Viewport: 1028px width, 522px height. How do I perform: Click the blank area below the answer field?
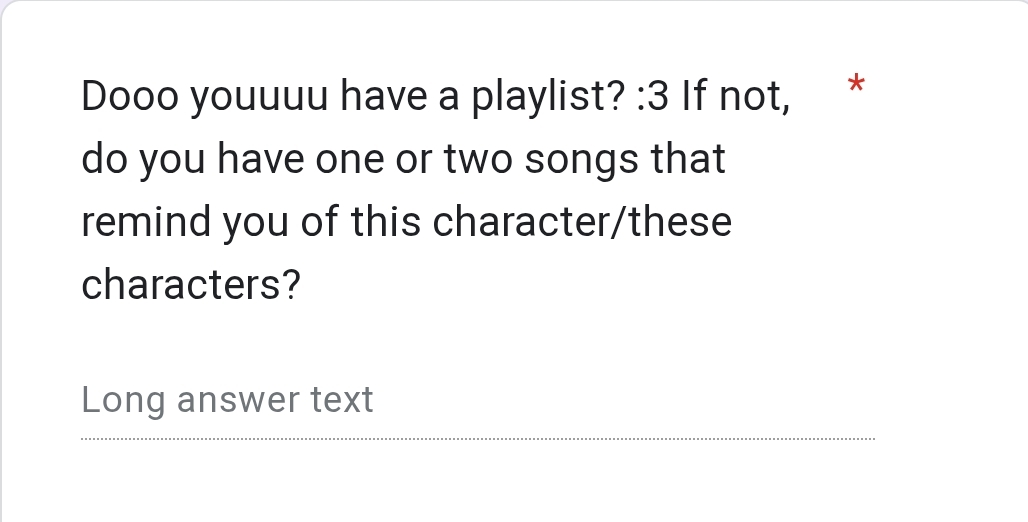tap(477, 485)
